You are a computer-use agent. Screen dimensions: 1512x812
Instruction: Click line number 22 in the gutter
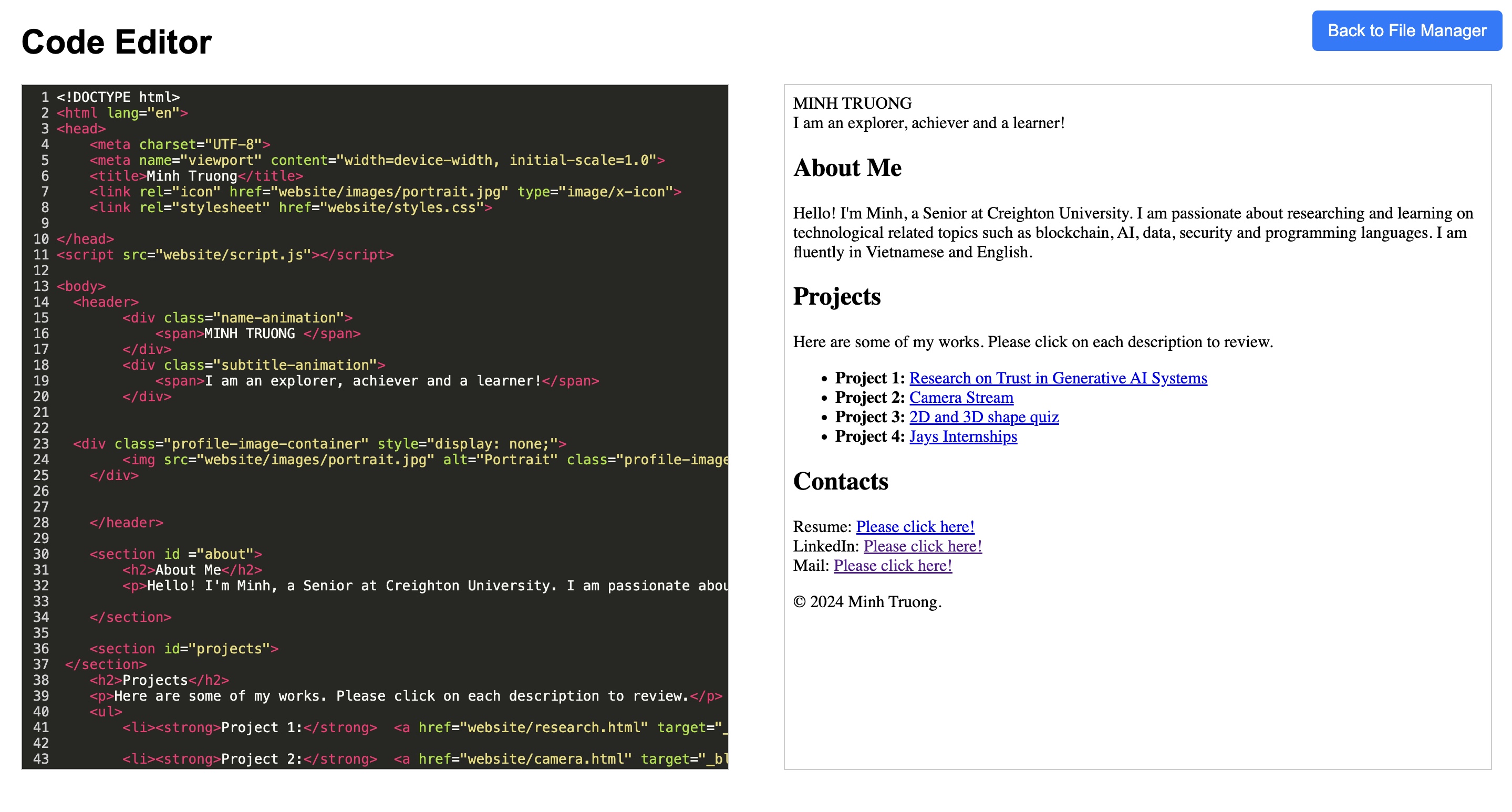click(x=41, y=428)
